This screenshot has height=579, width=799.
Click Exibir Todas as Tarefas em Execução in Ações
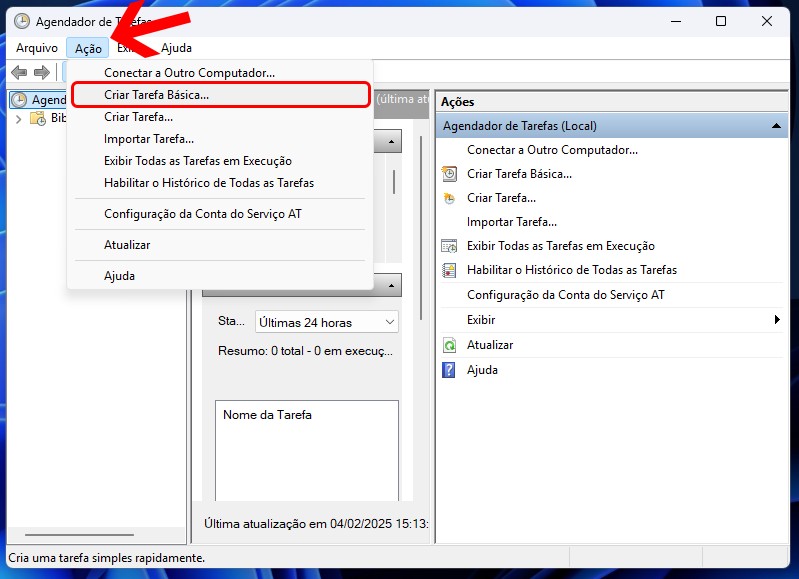[x=561, y=246]
